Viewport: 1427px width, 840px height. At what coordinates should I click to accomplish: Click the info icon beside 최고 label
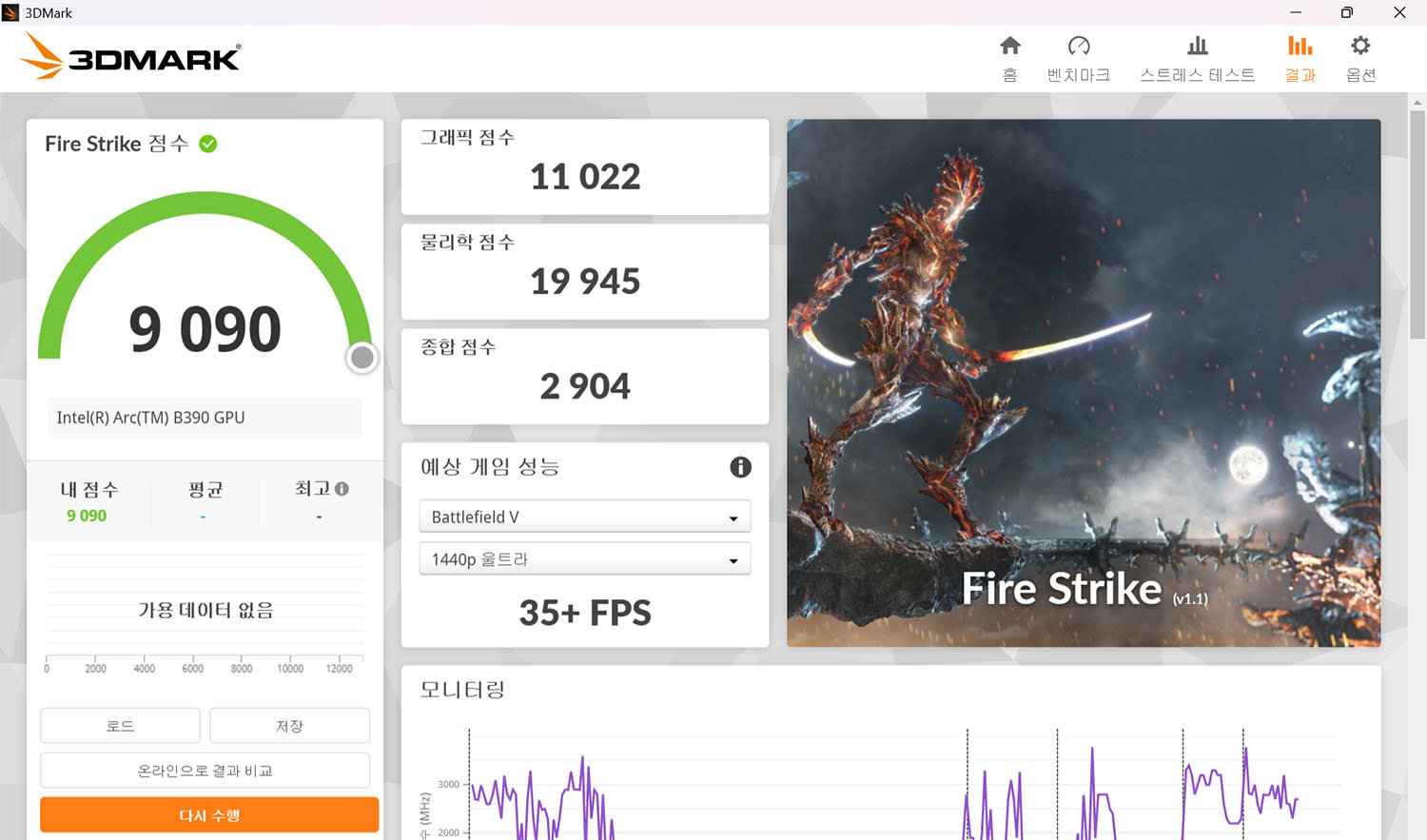point(342,489)
